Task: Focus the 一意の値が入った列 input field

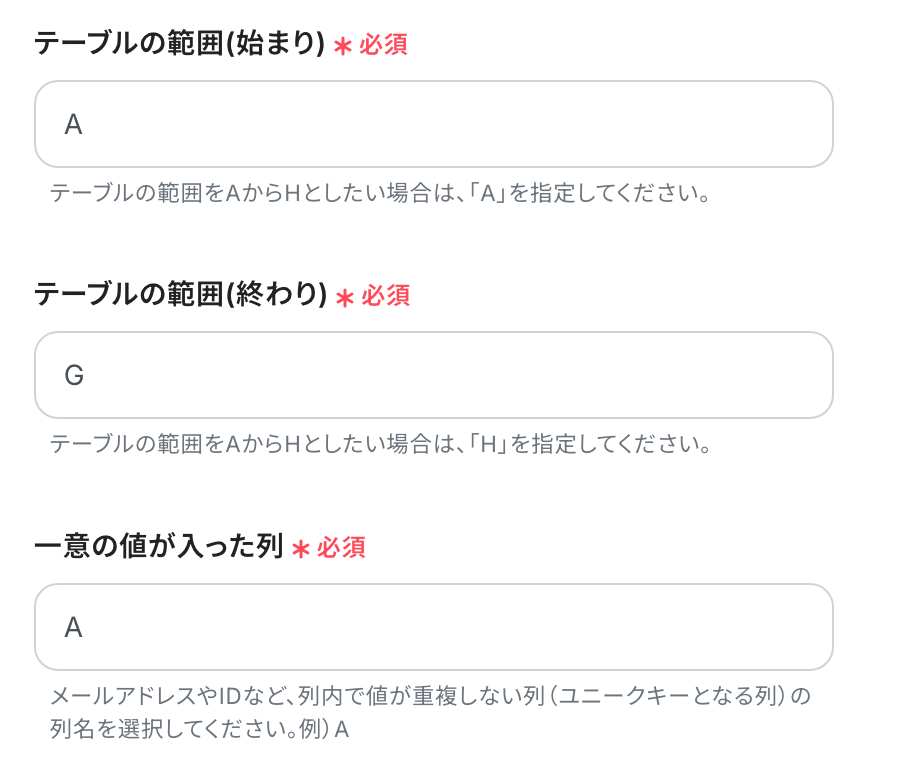Action: [x=434, y=627]
